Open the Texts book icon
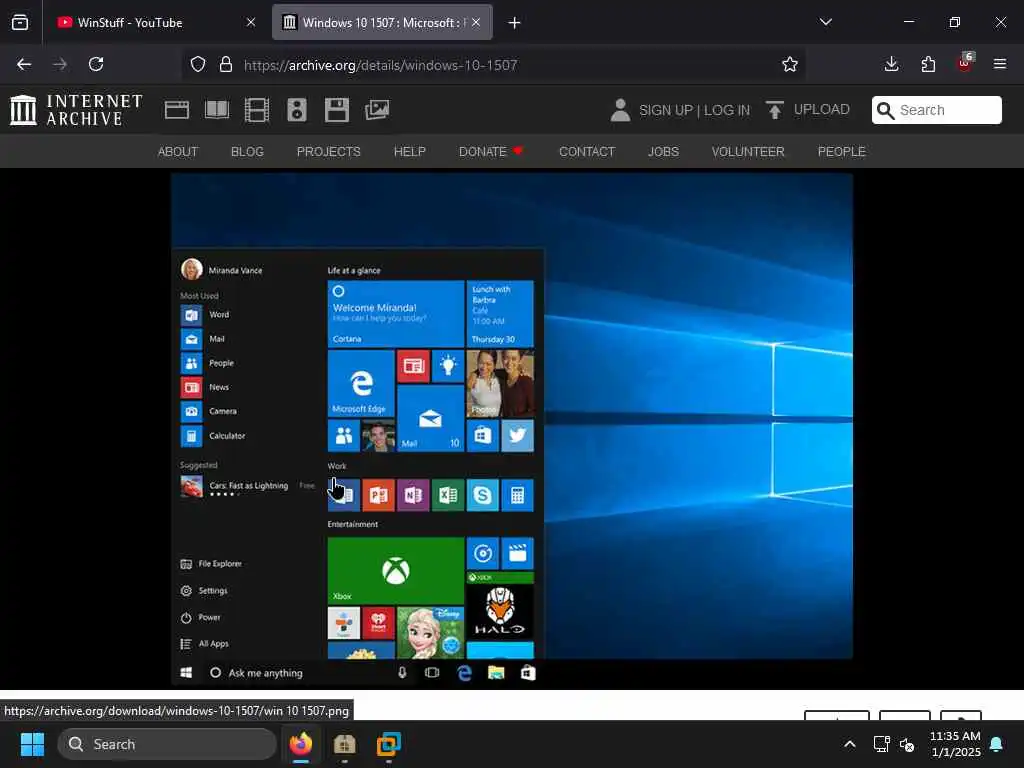This screenshot has width=1024, height=768. (x=217, y=110)
